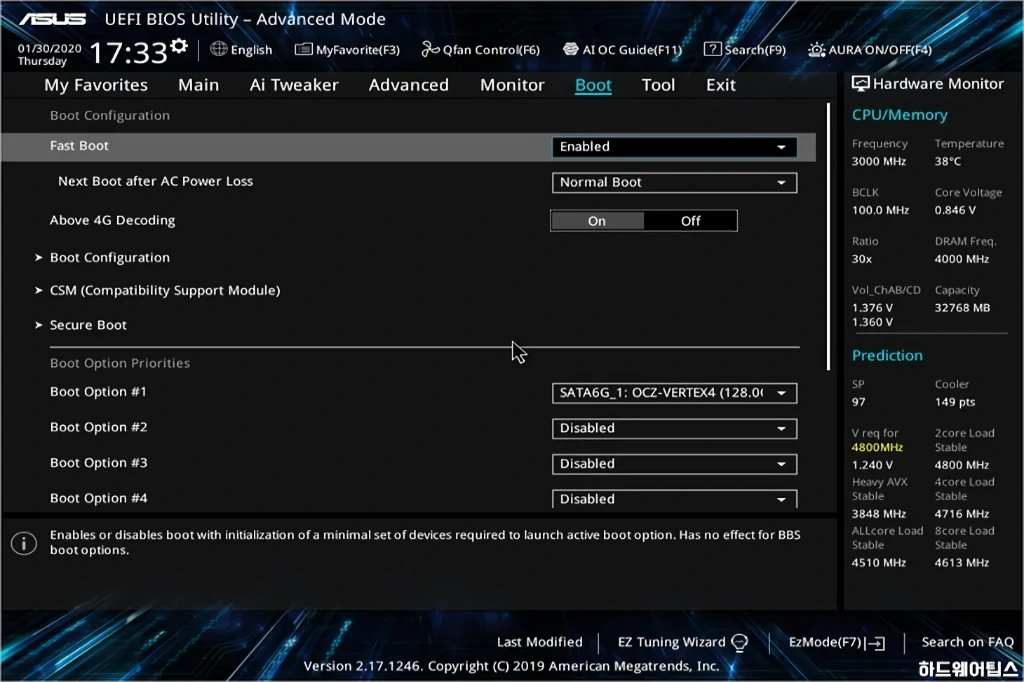Click the Boot Option Priorities heading
The height and width of the screenshot is (682, 1024).
click(x=120, y=363)
